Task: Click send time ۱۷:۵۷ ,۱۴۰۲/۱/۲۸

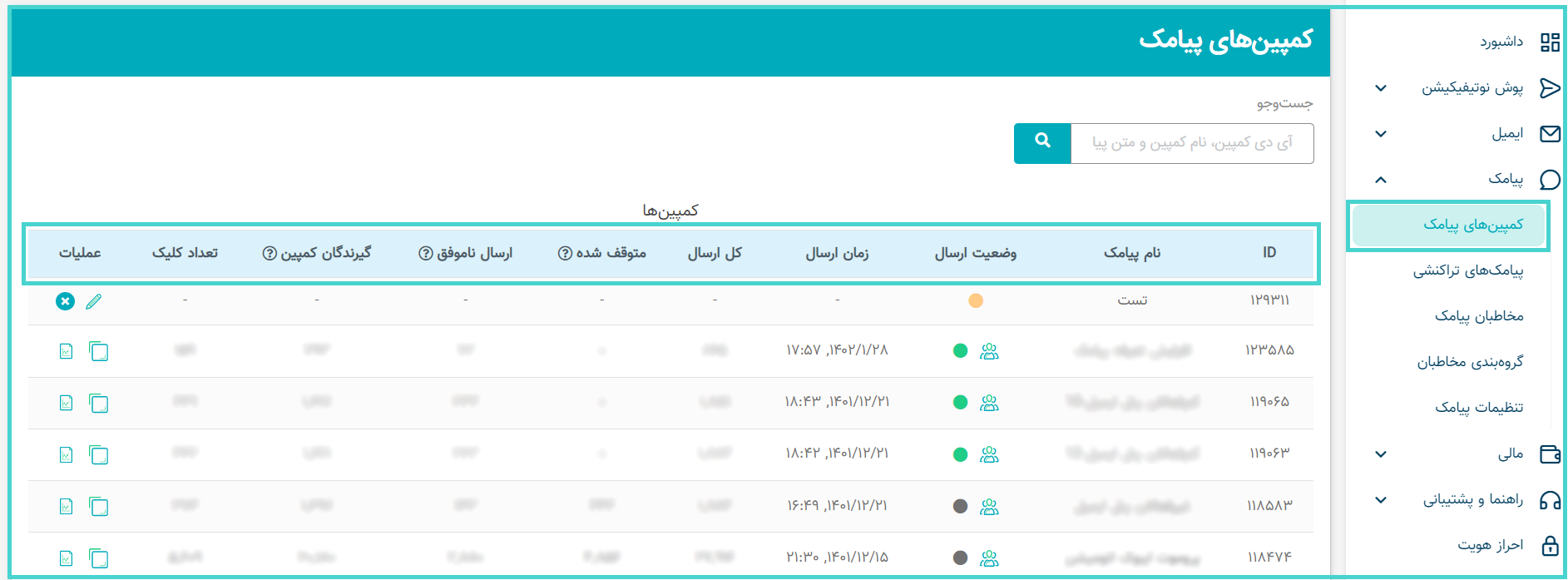Action: [837, 350]
